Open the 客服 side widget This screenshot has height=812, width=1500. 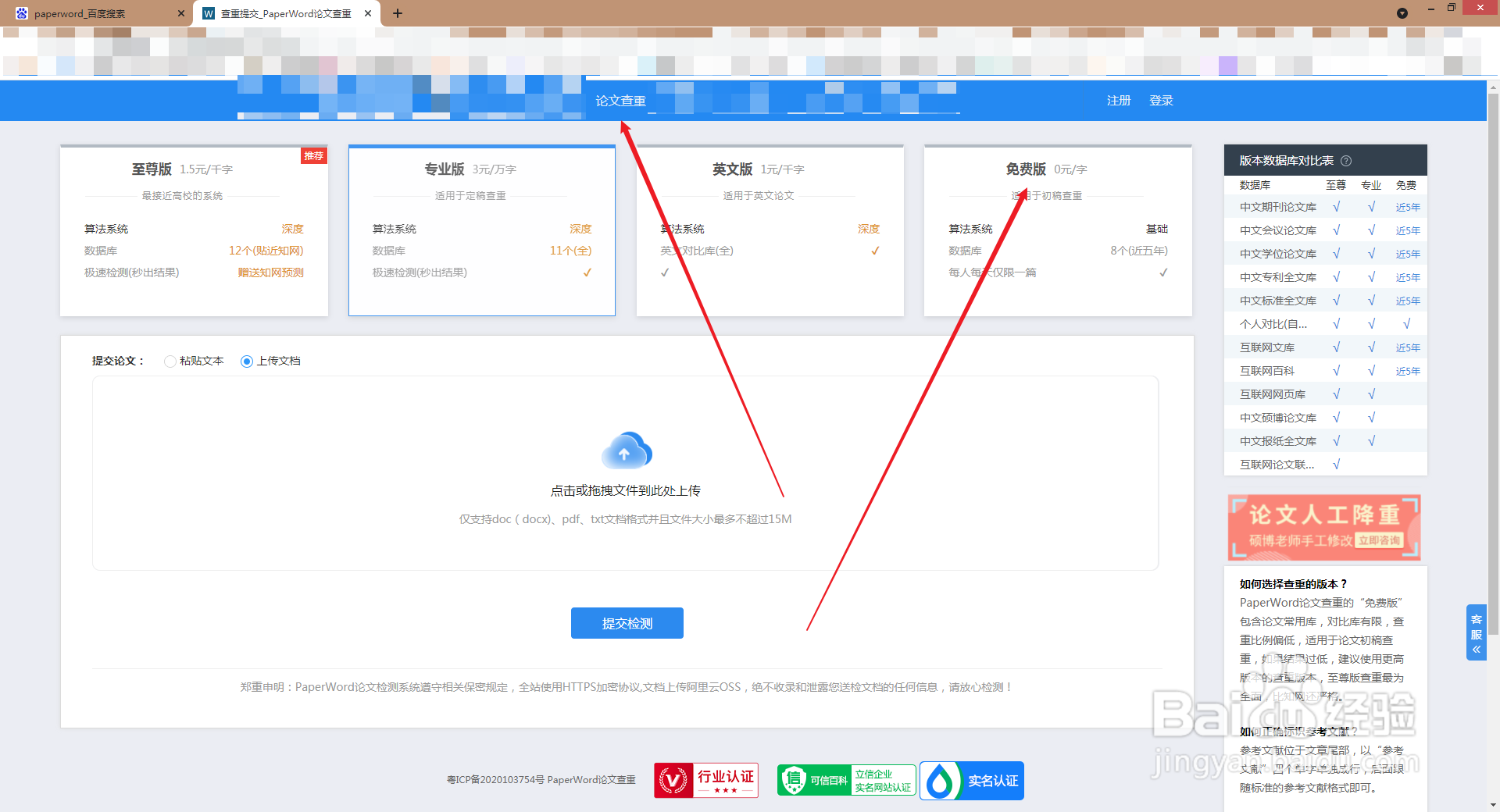(x=1477, y=632)
